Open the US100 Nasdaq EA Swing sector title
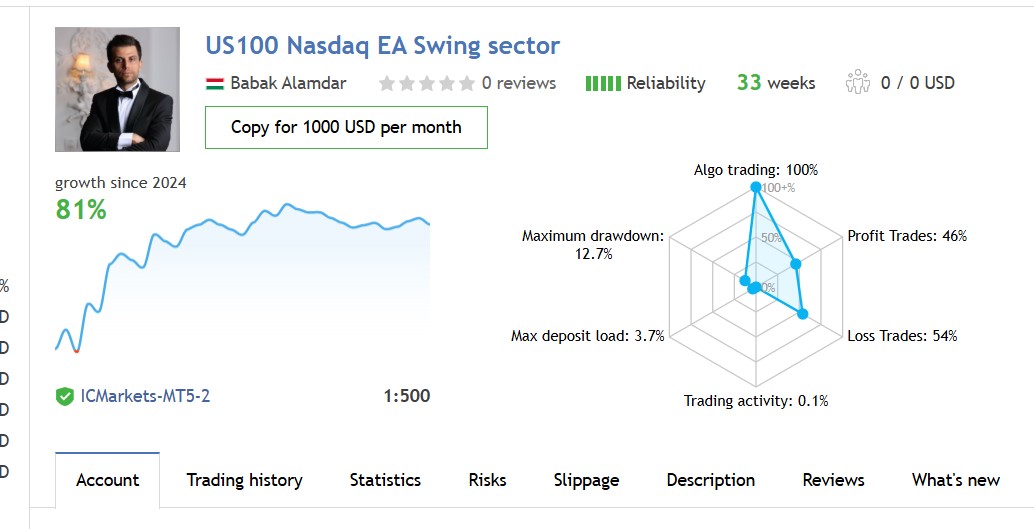The image size is (1034, 529). 382,45
